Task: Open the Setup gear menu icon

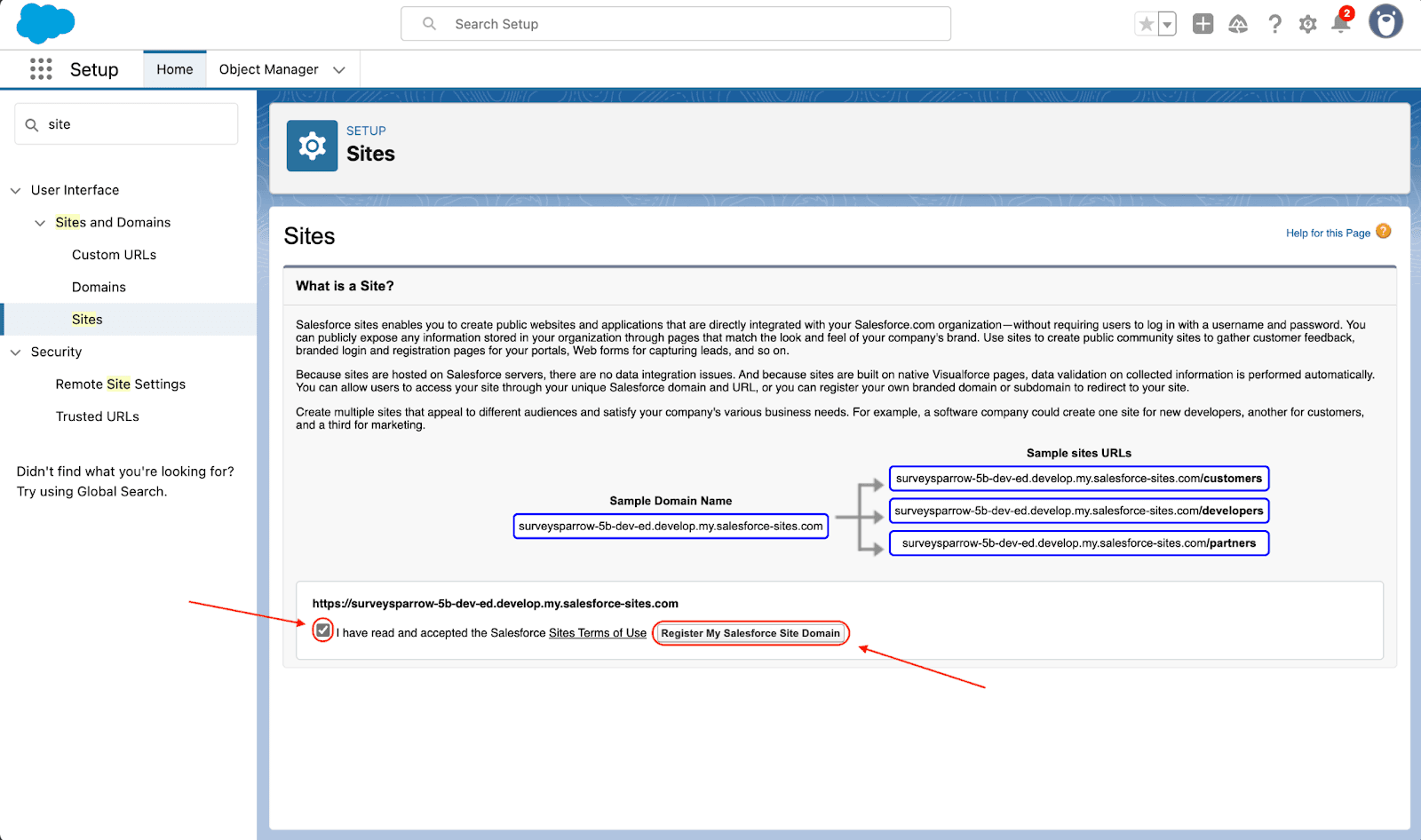Action: (x=1307, y=24)
